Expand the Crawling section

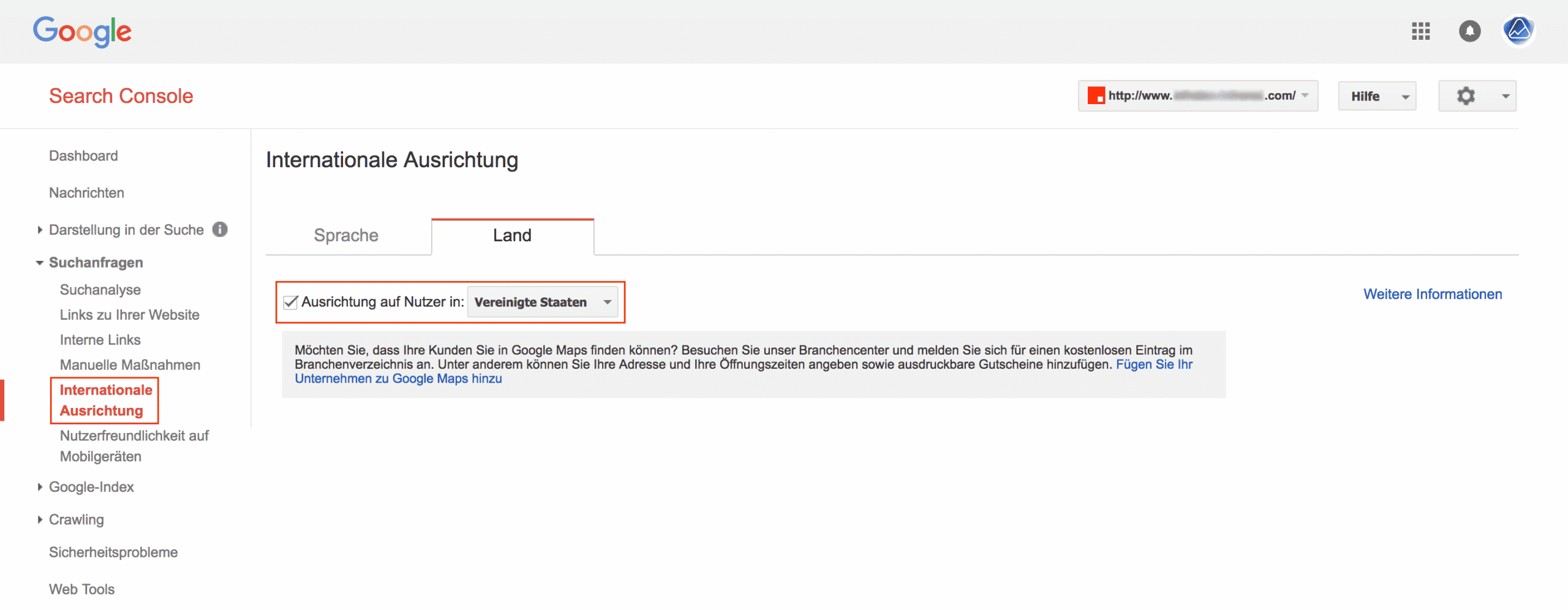pos(40,519)
